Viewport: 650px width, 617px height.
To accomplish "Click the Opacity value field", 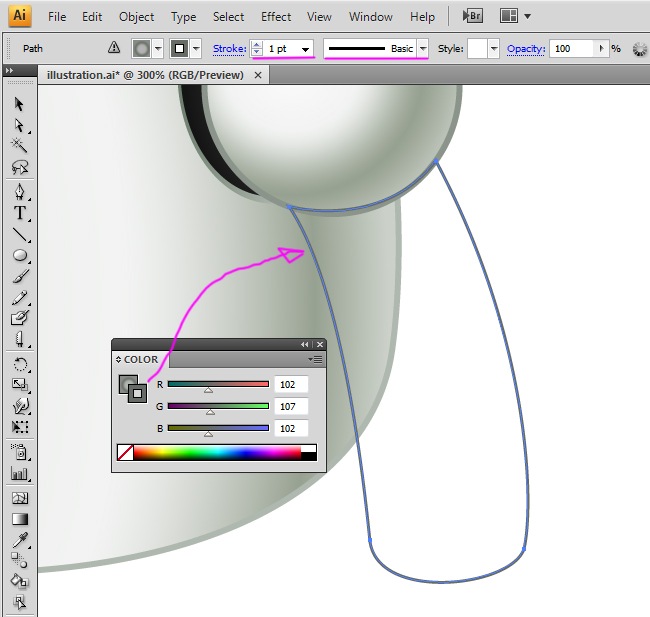I will [x=573, y=49].
